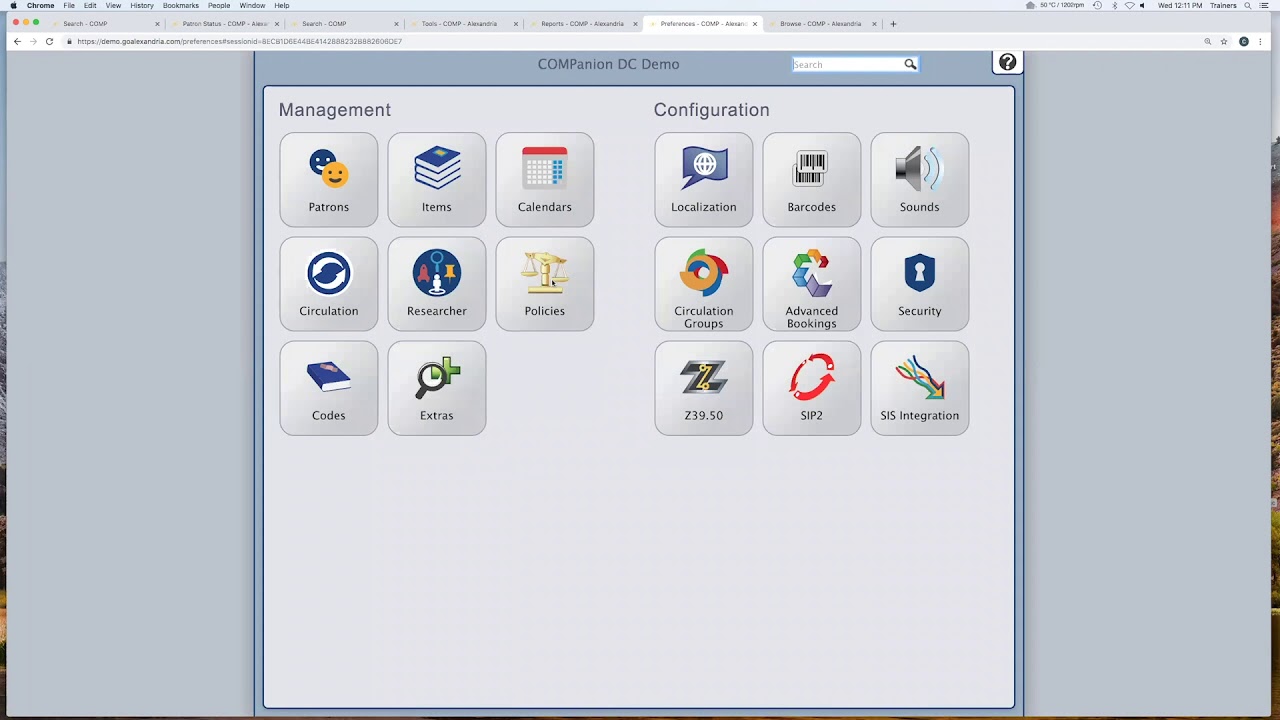Open Sounds configuration

[x=920, y=180]
